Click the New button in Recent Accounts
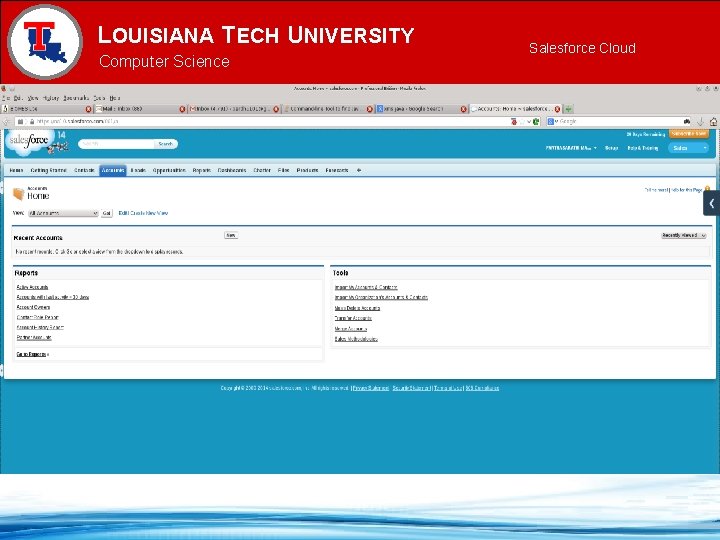The width and height of the screenshot is (720, 540). click(231, 236)
